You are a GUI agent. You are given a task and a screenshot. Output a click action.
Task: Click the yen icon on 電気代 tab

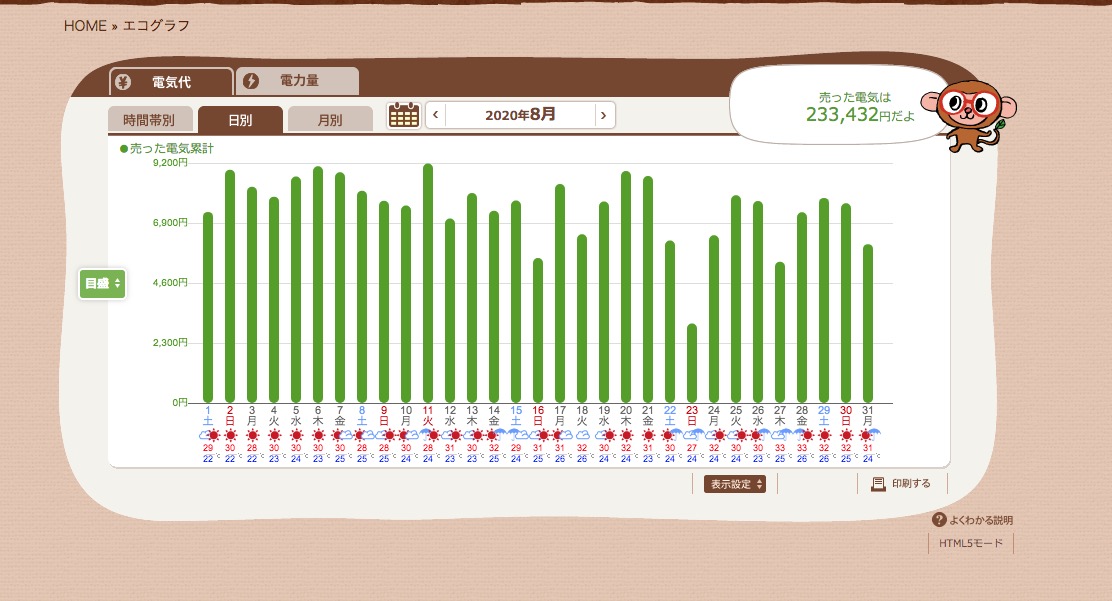[x=122, y=81]
